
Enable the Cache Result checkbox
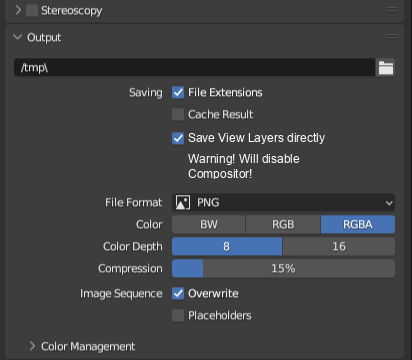pyautogui.click(x=178, y=114)
